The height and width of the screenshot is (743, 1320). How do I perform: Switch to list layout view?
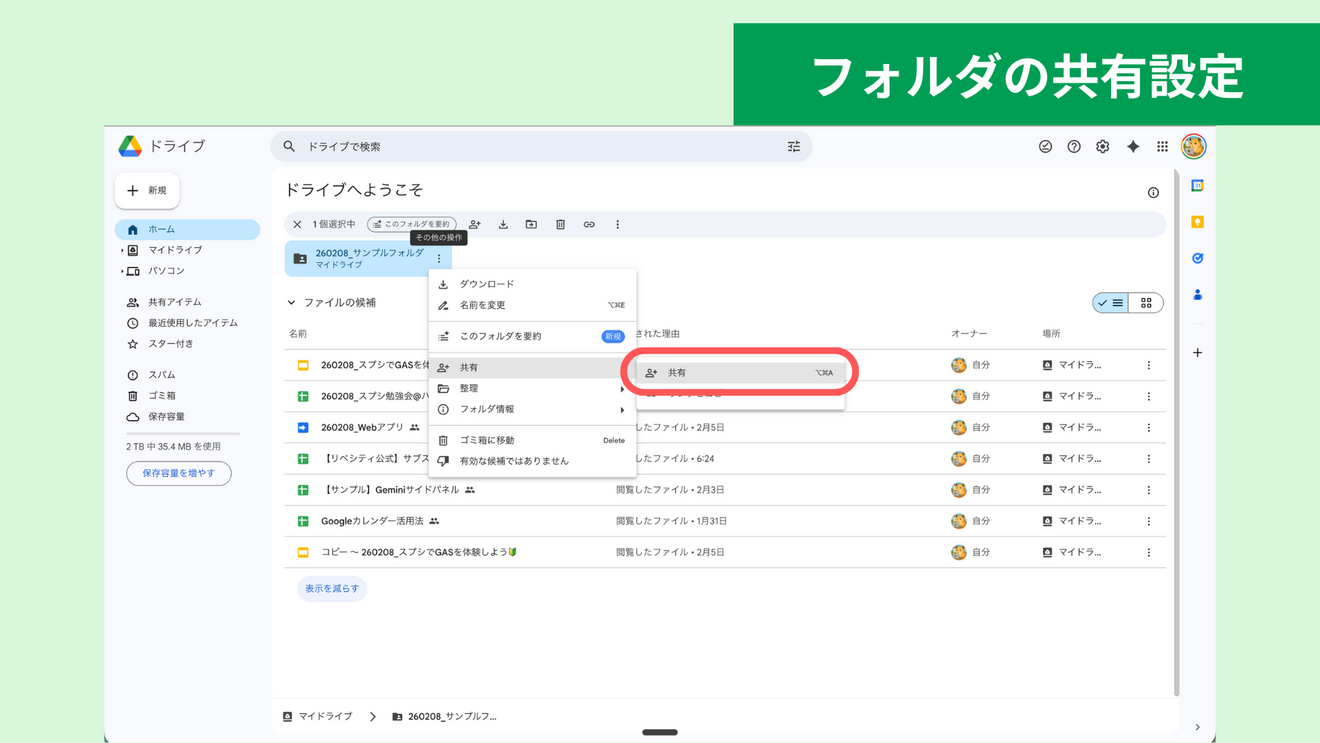[1111, 303]
